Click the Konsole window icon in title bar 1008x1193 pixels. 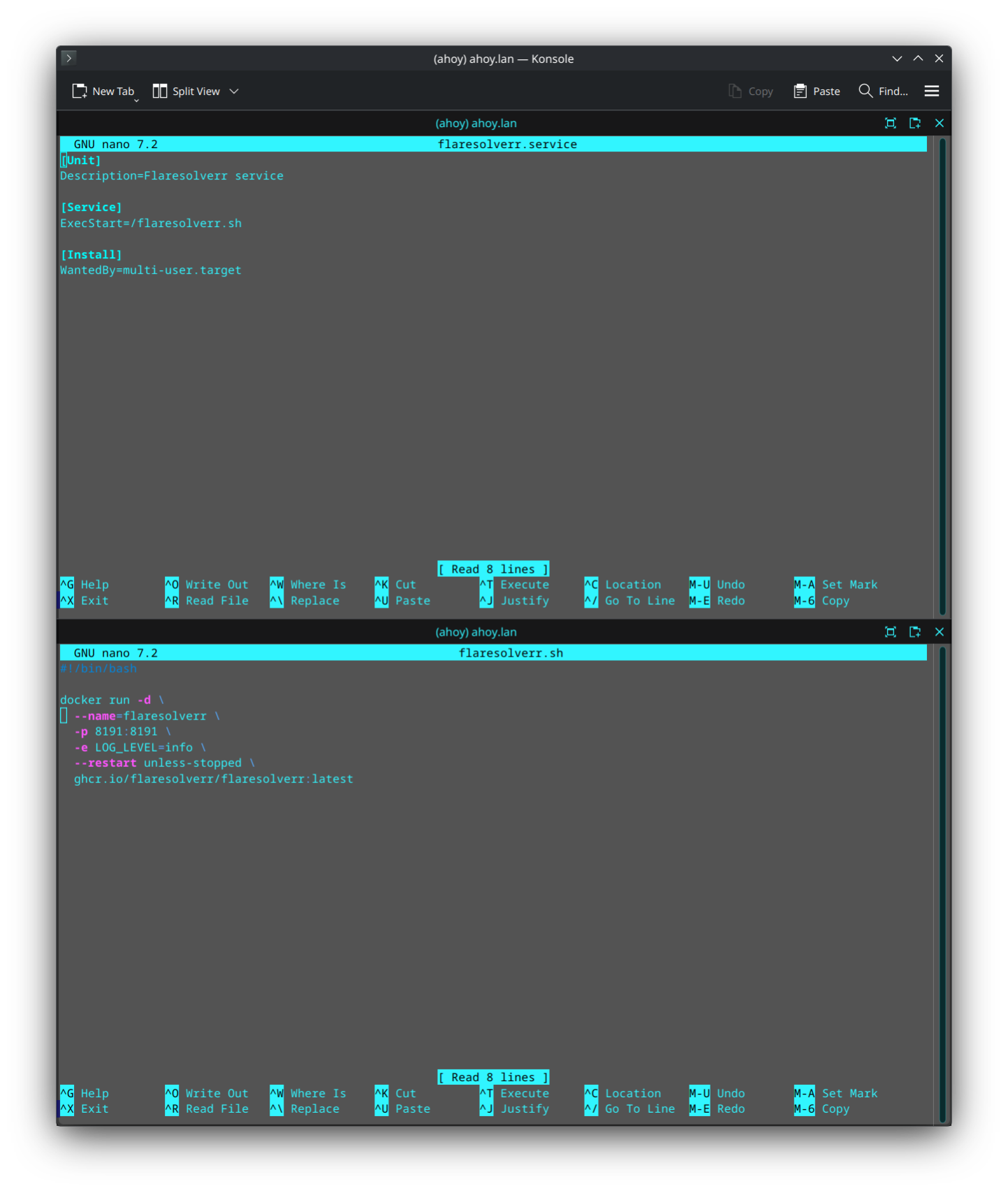pos(68,58)
